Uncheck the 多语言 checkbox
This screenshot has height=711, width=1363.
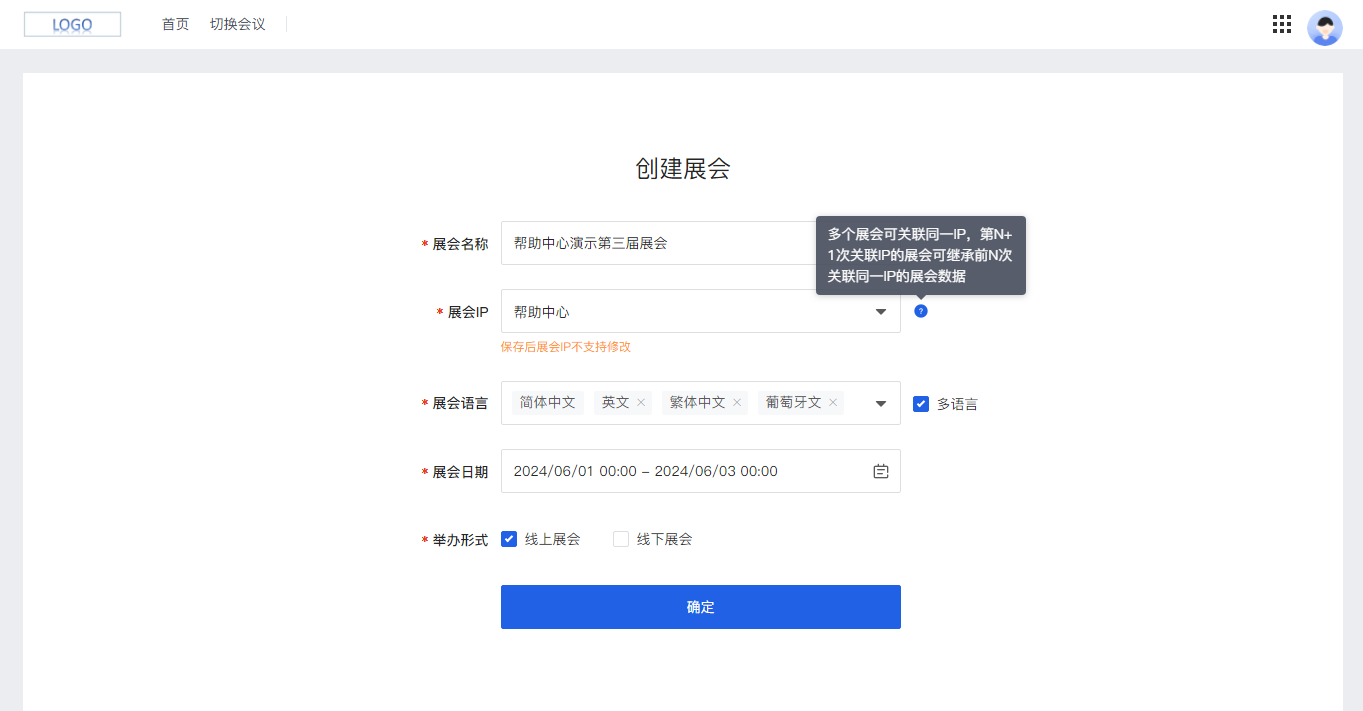pos(919,403)
